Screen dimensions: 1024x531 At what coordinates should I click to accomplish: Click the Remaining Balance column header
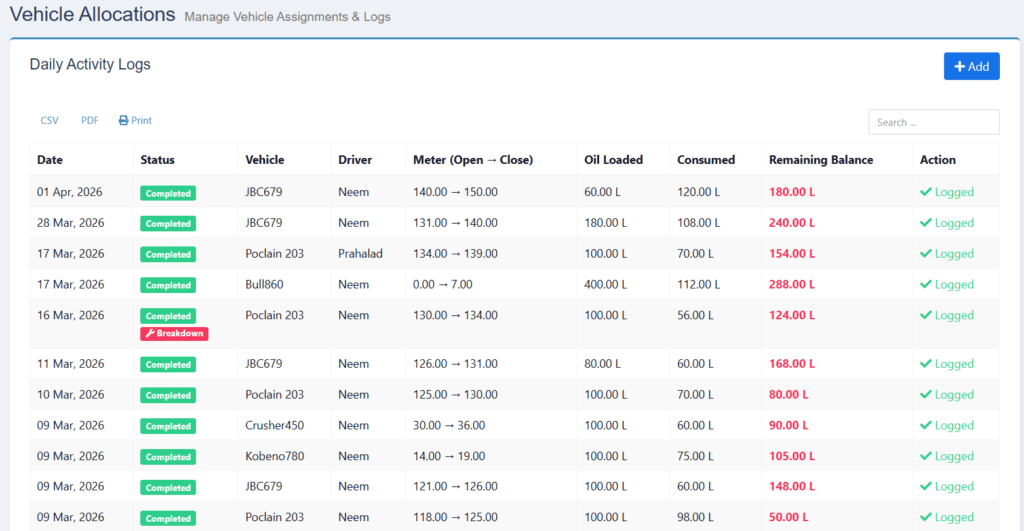pos(821,160)
